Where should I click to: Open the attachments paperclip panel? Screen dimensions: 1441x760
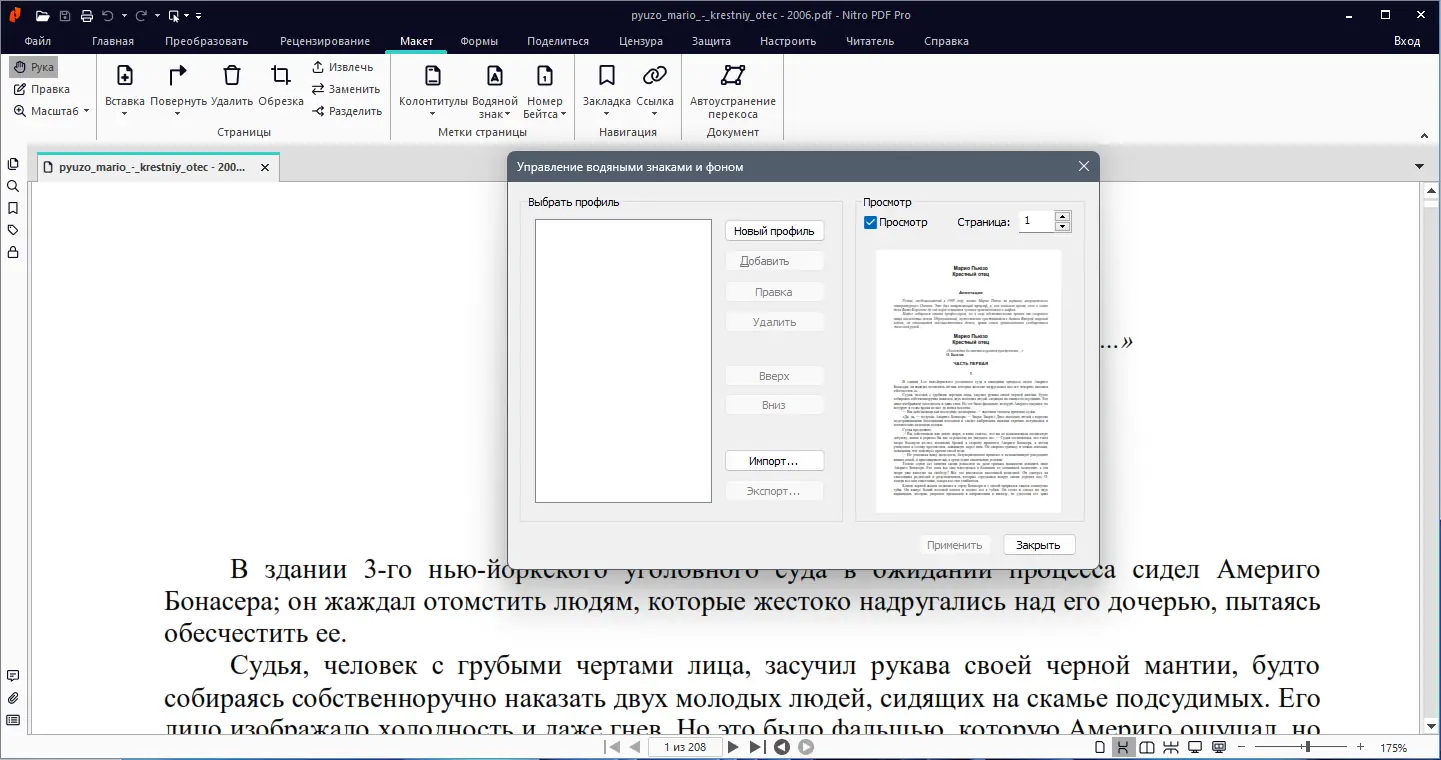click(13, 698)
